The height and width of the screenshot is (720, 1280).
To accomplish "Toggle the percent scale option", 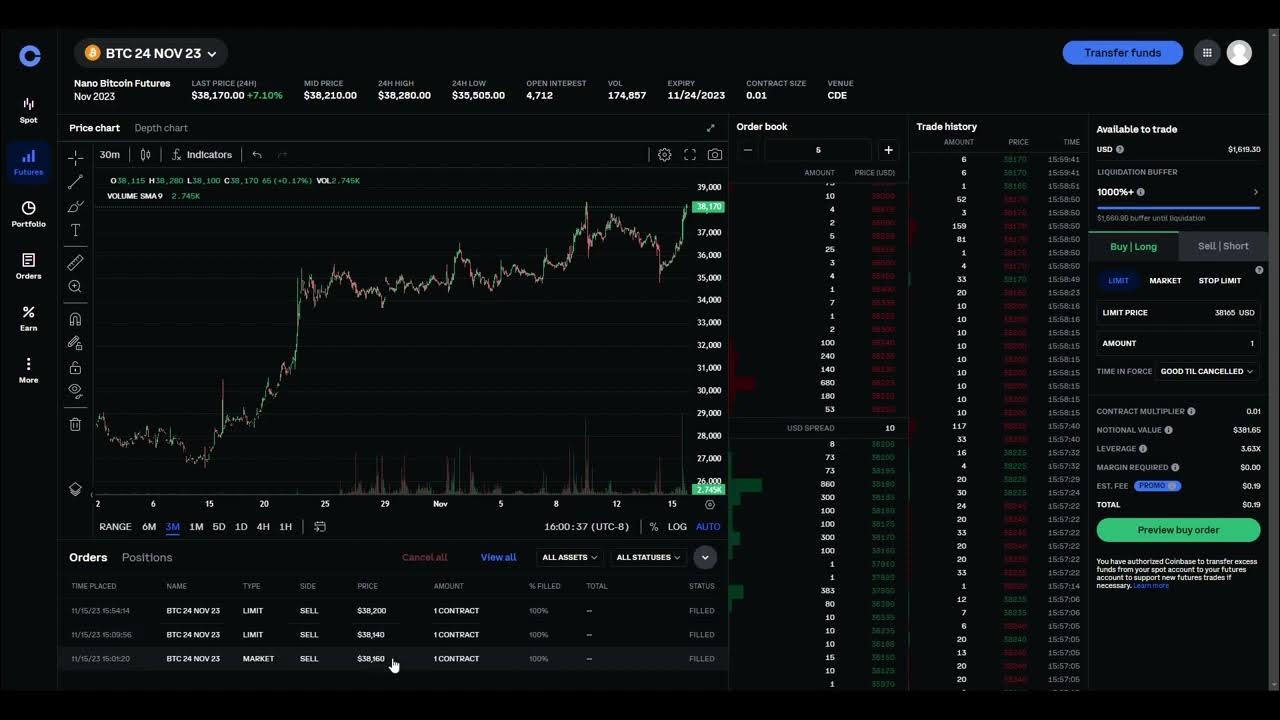I will click(x=654, y=526).
